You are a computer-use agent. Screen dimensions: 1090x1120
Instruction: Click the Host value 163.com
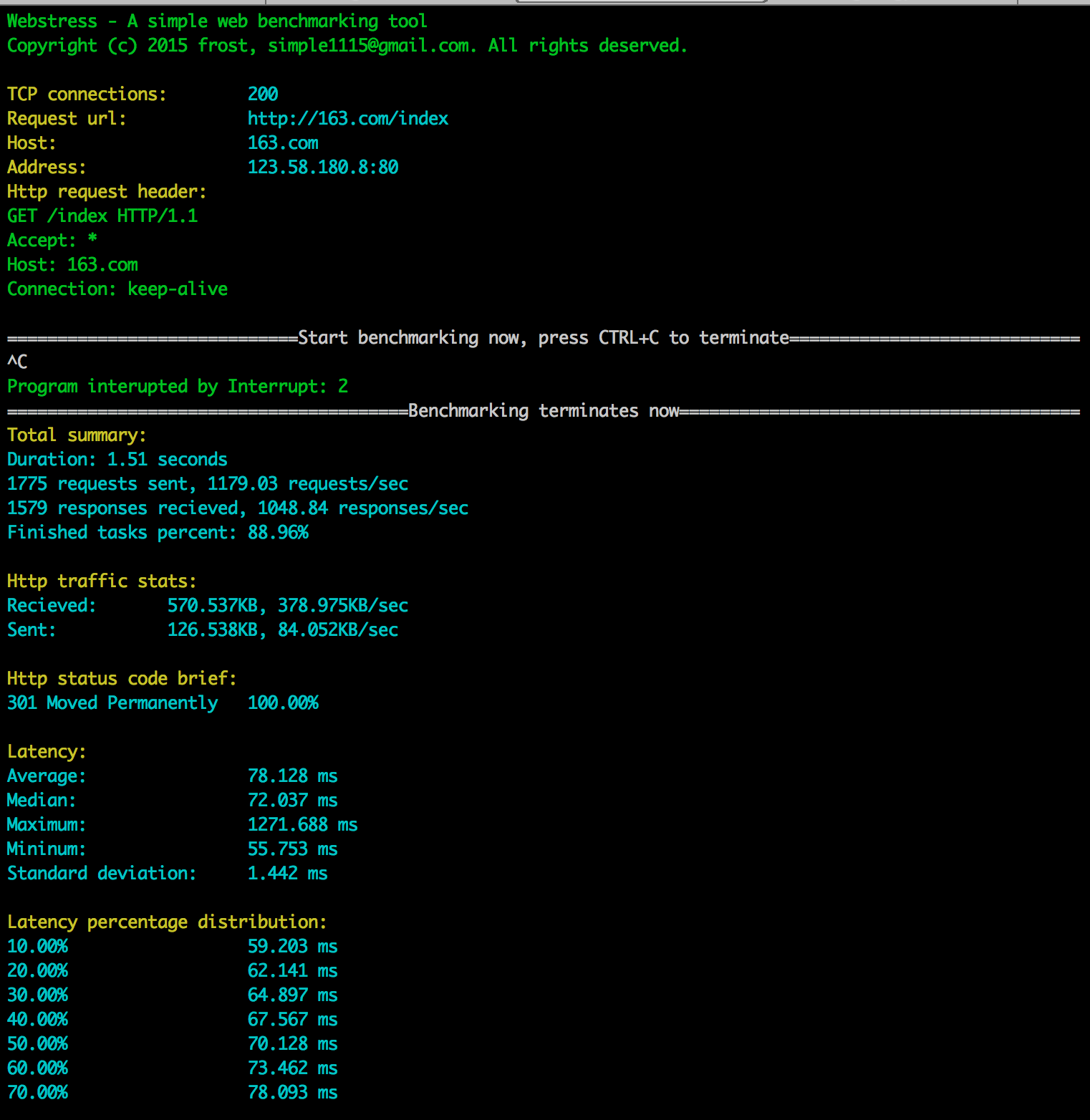click(x=283, y=143)
